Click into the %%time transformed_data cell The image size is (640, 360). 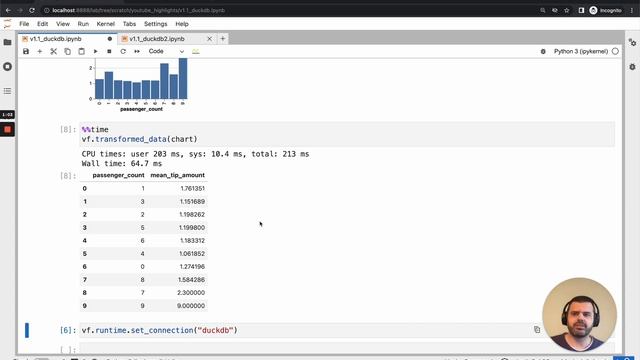point(347,134)
